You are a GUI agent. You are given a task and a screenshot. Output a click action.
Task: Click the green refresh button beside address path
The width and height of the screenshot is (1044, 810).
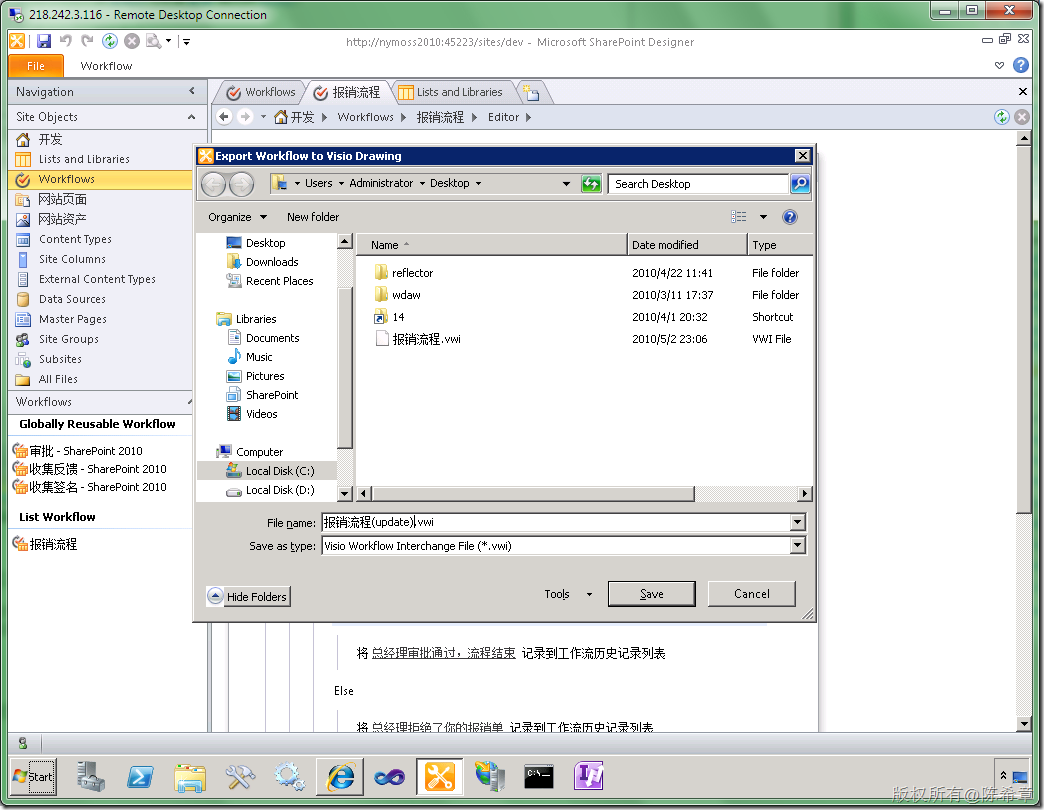(x=591, y=184)
